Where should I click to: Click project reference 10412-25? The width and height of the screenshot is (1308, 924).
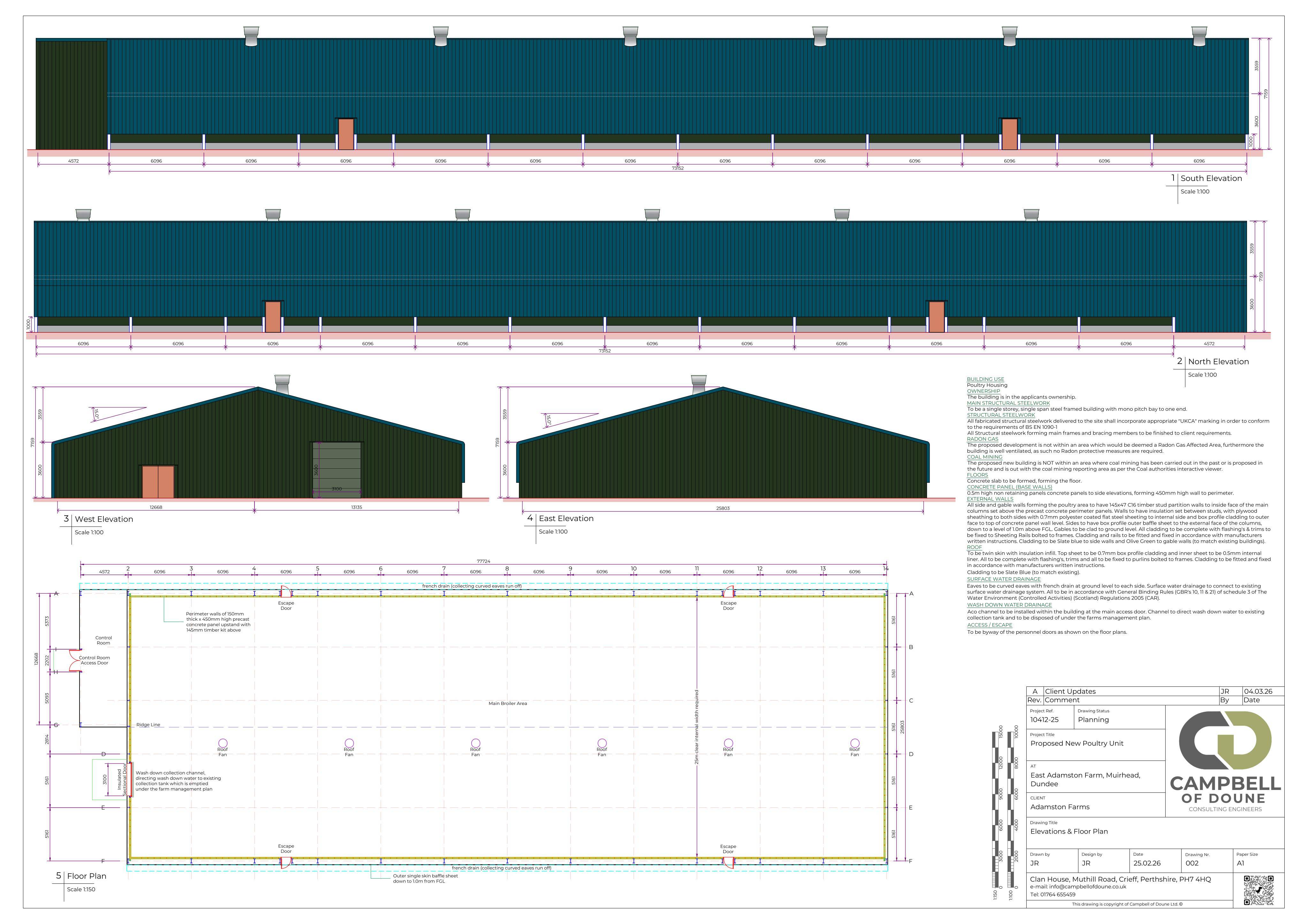coord(1044,720)
